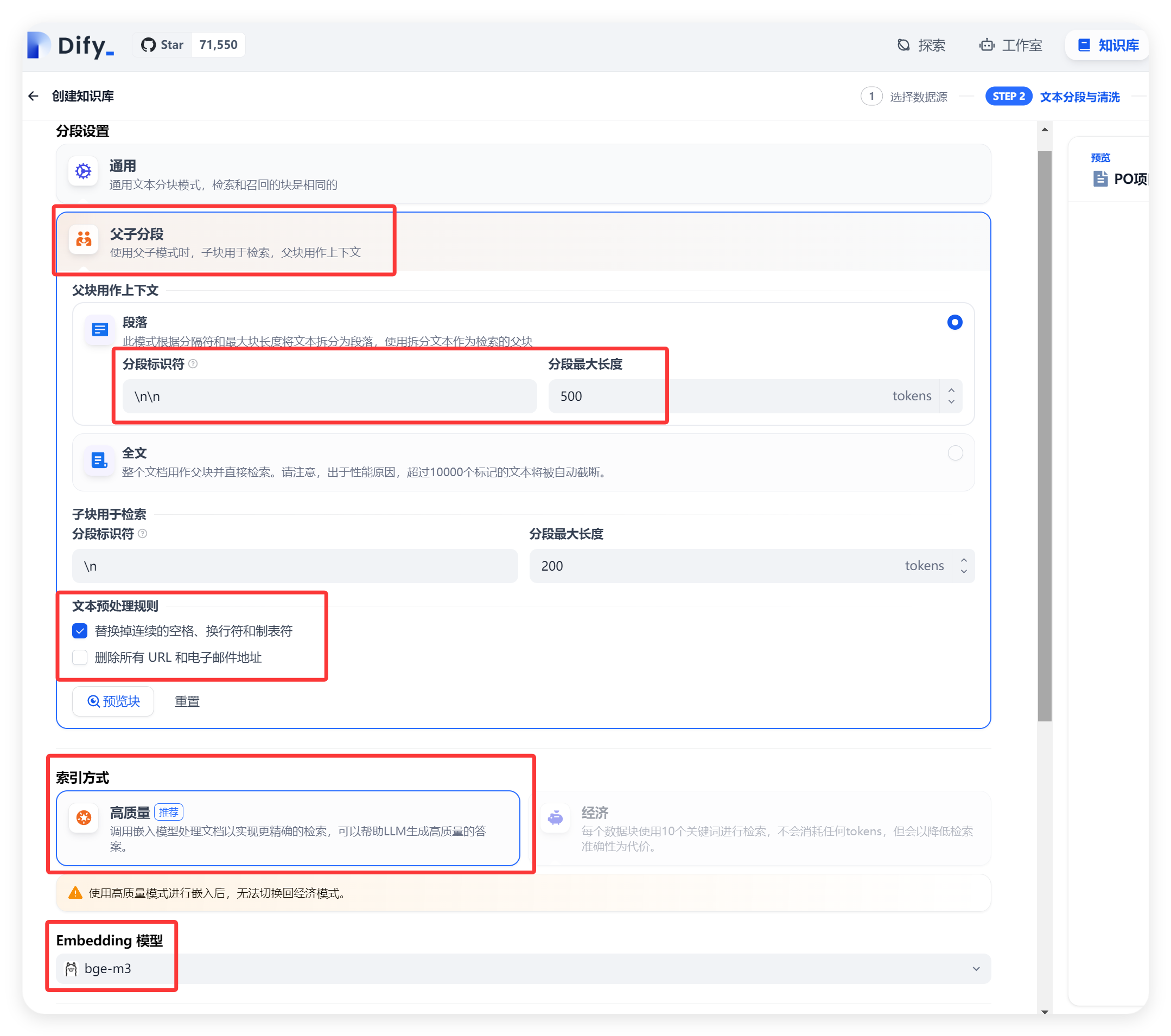Uncheck 替换掉连续的空格、换行符和制表符
Viewport: 1171px width, 1036px height.
80,631
